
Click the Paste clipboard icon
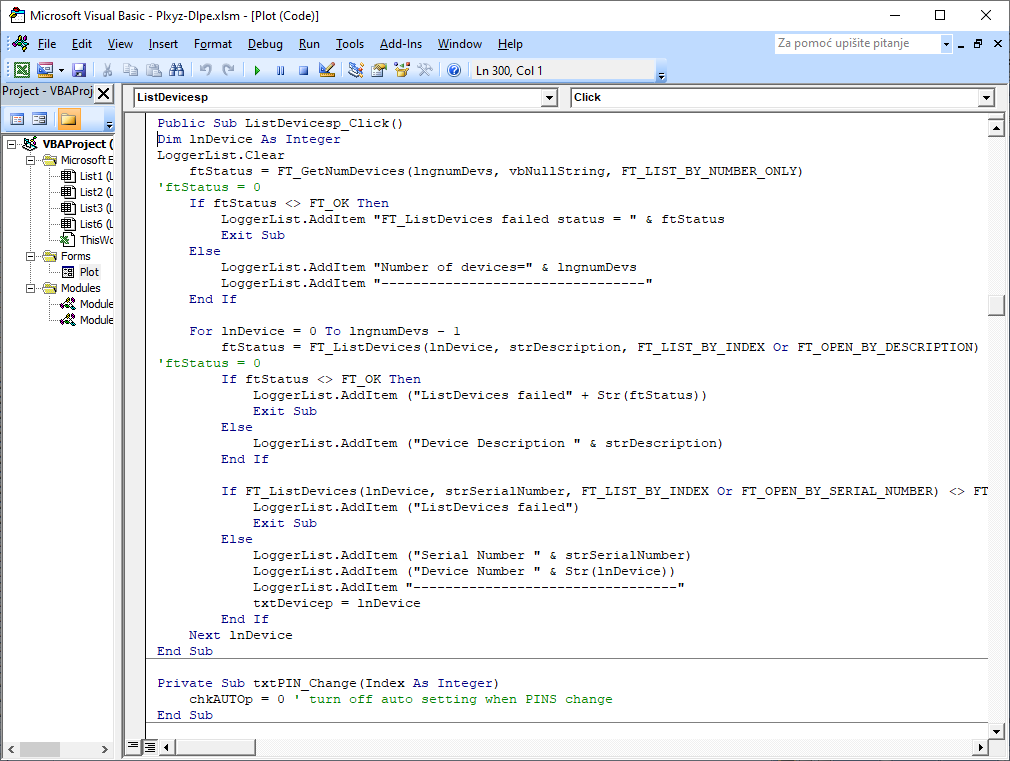point(154,70)
